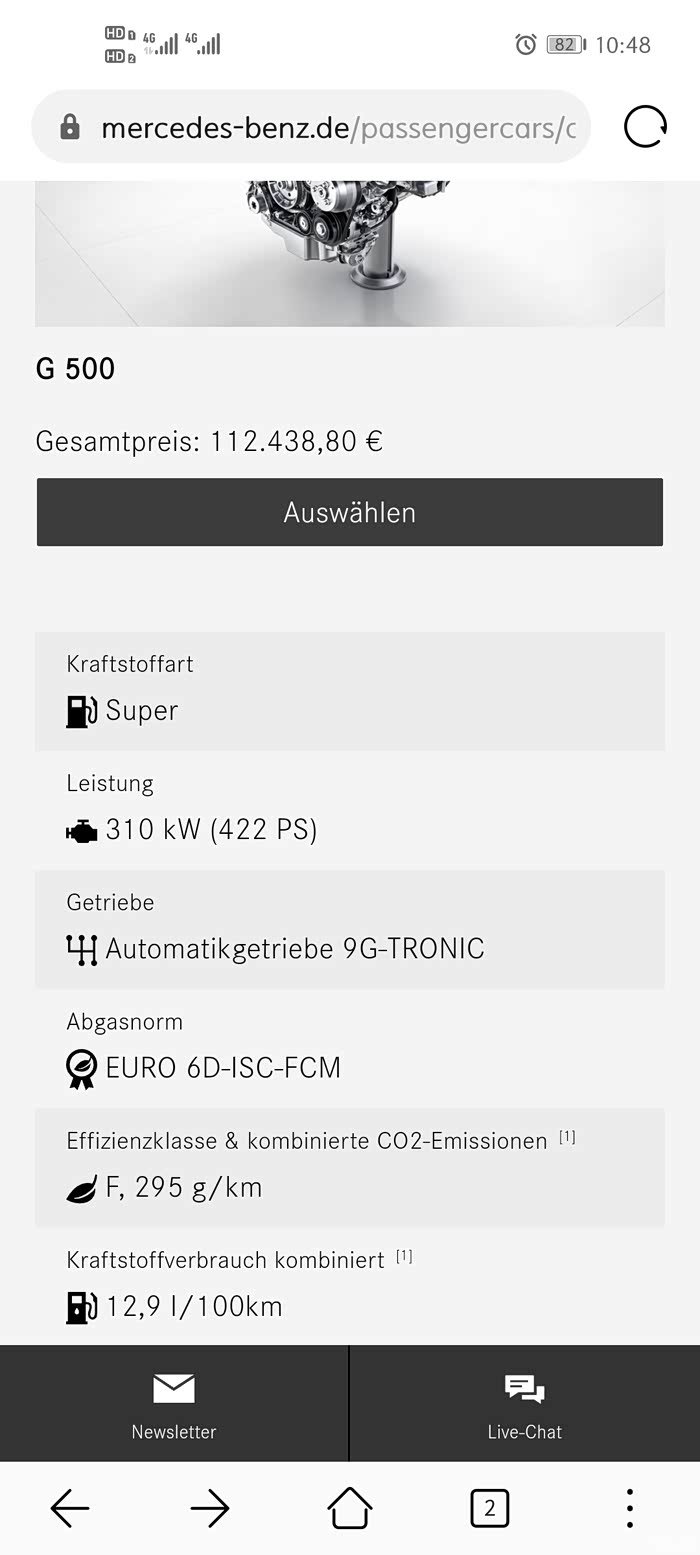Open footnote [1] next to Kraftstoffverbrauch kombiniert
700x1555 pixels.
(404, 1256)
